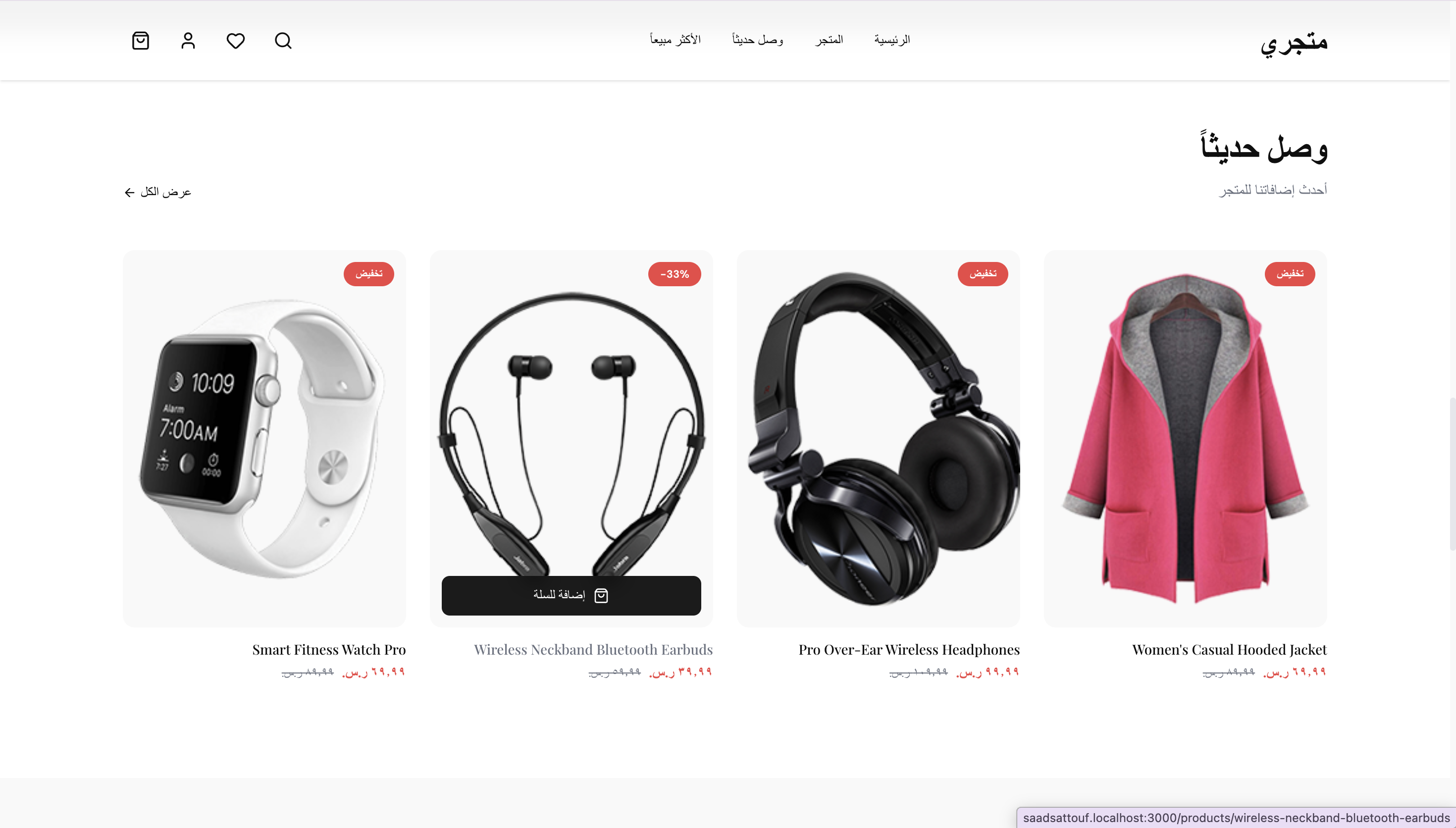Click Pro Over-Ear Wireless Headphones title
The image size is (1456, 828).
click(x=909, y=649)
